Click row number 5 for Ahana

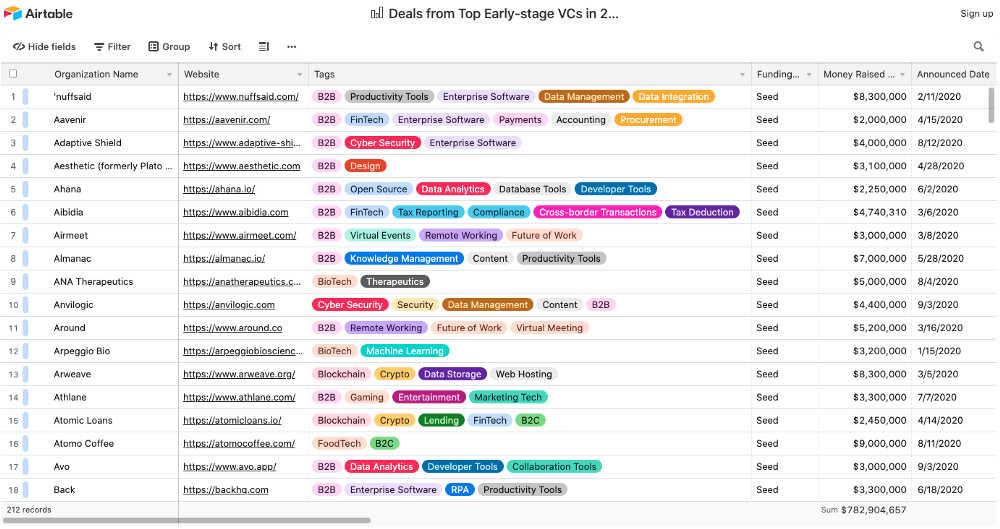coord(13,189)
